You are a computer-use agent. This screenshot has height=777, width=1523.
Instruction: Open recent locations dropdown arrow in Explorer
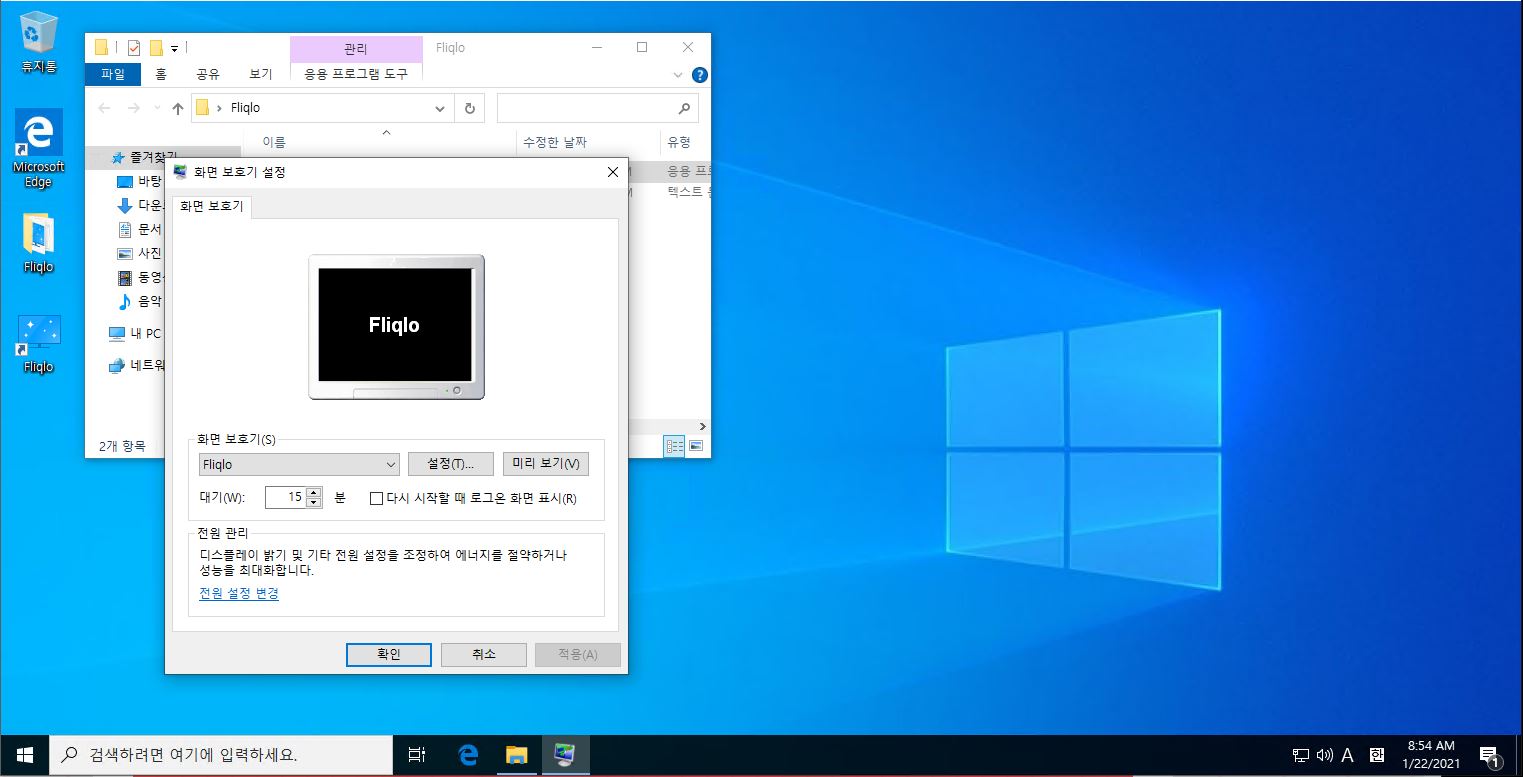point(155,108)
